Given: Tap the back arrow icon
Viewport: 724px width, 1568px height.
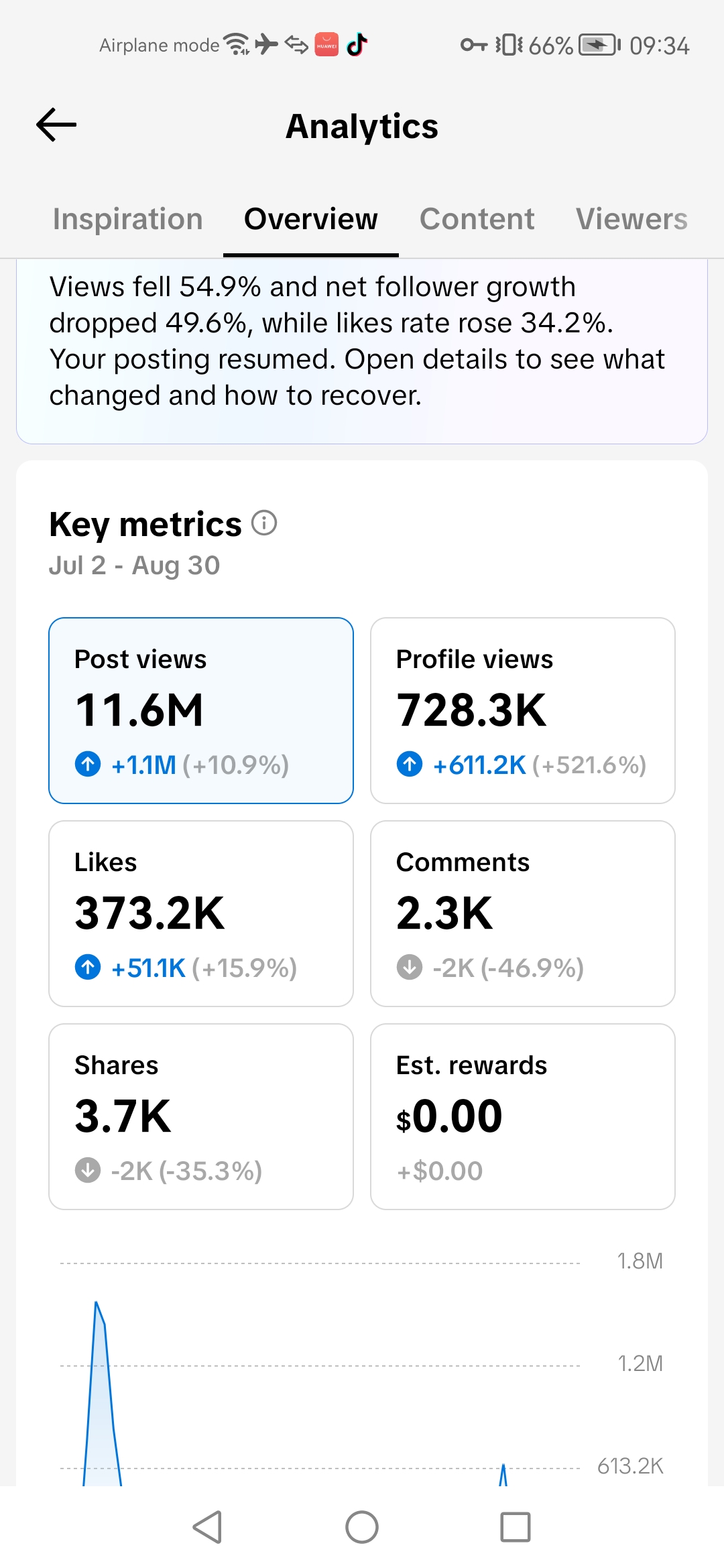Looking at the screenshot, I should coord(56,125).
